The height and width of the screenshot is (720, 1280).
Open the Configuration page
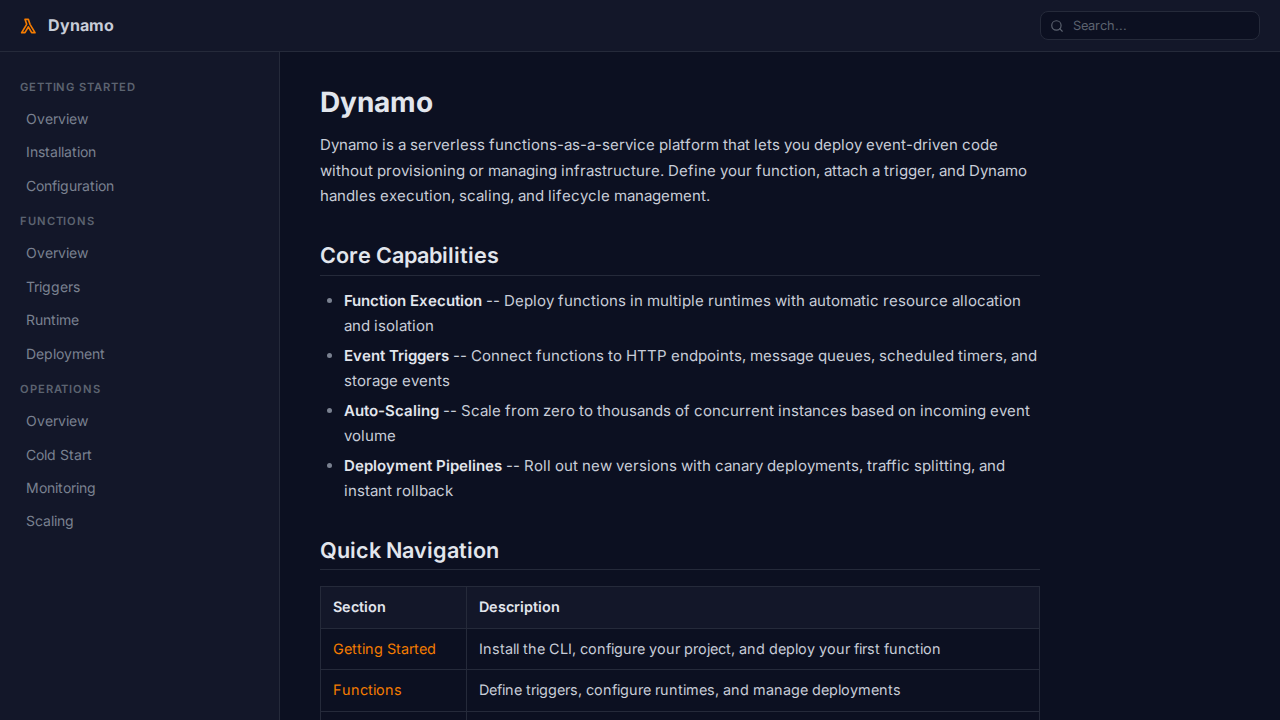click(70, 186)
